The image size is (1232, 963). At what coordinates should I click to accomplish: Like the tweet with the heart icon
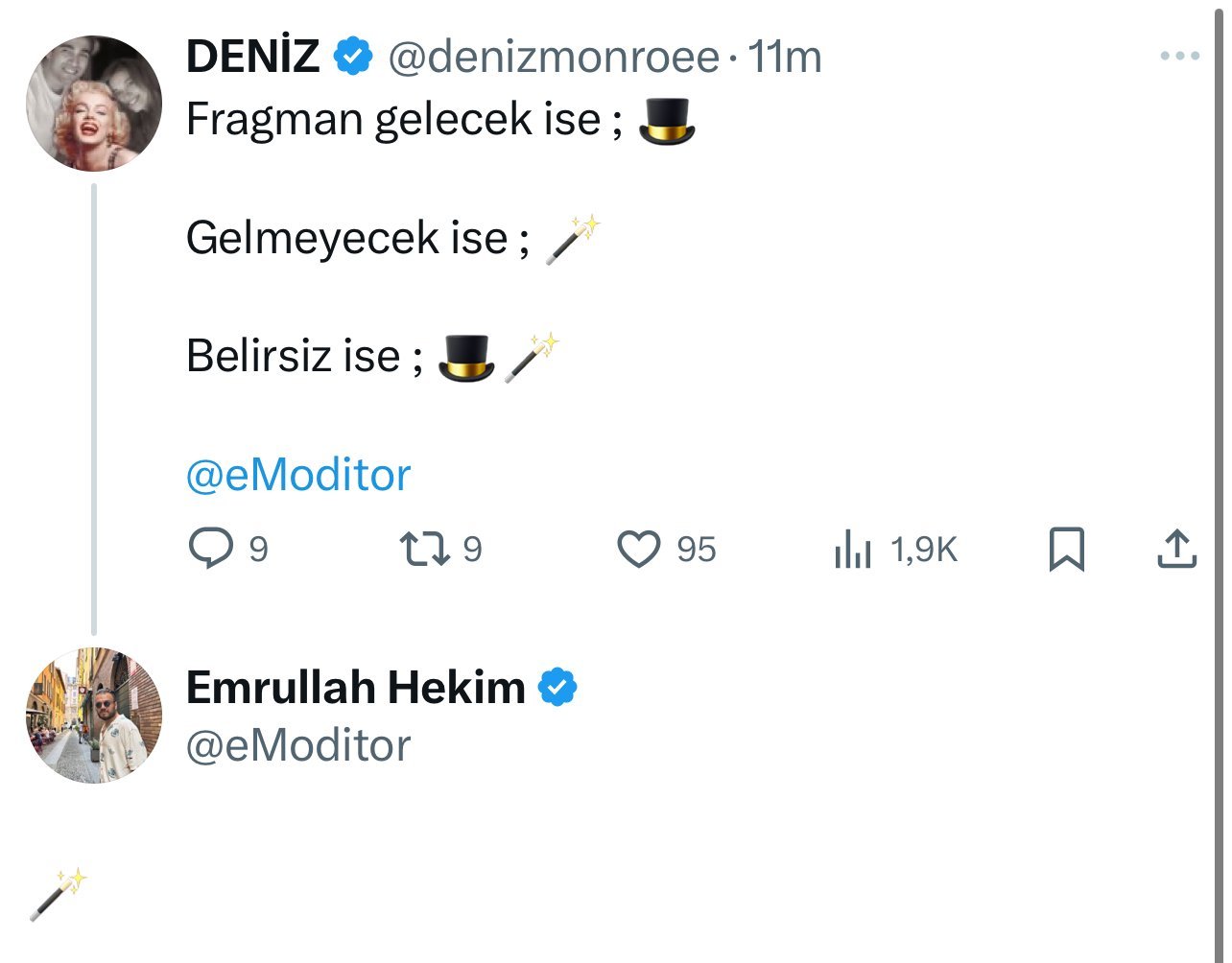click(638, 550)
